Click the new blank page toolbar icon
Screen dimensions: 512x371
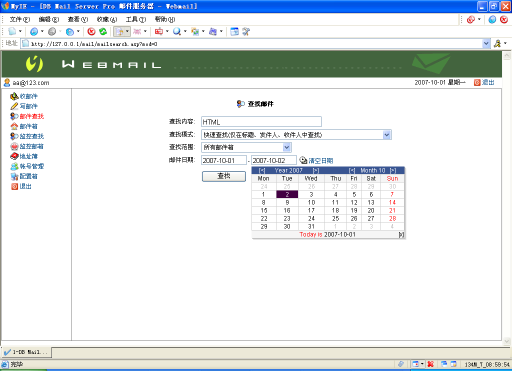point(12,31)
